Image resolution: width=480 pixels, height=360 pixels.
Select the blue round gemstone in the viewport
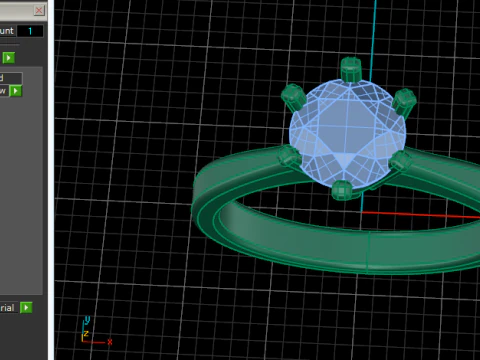(x=347, y=135)
